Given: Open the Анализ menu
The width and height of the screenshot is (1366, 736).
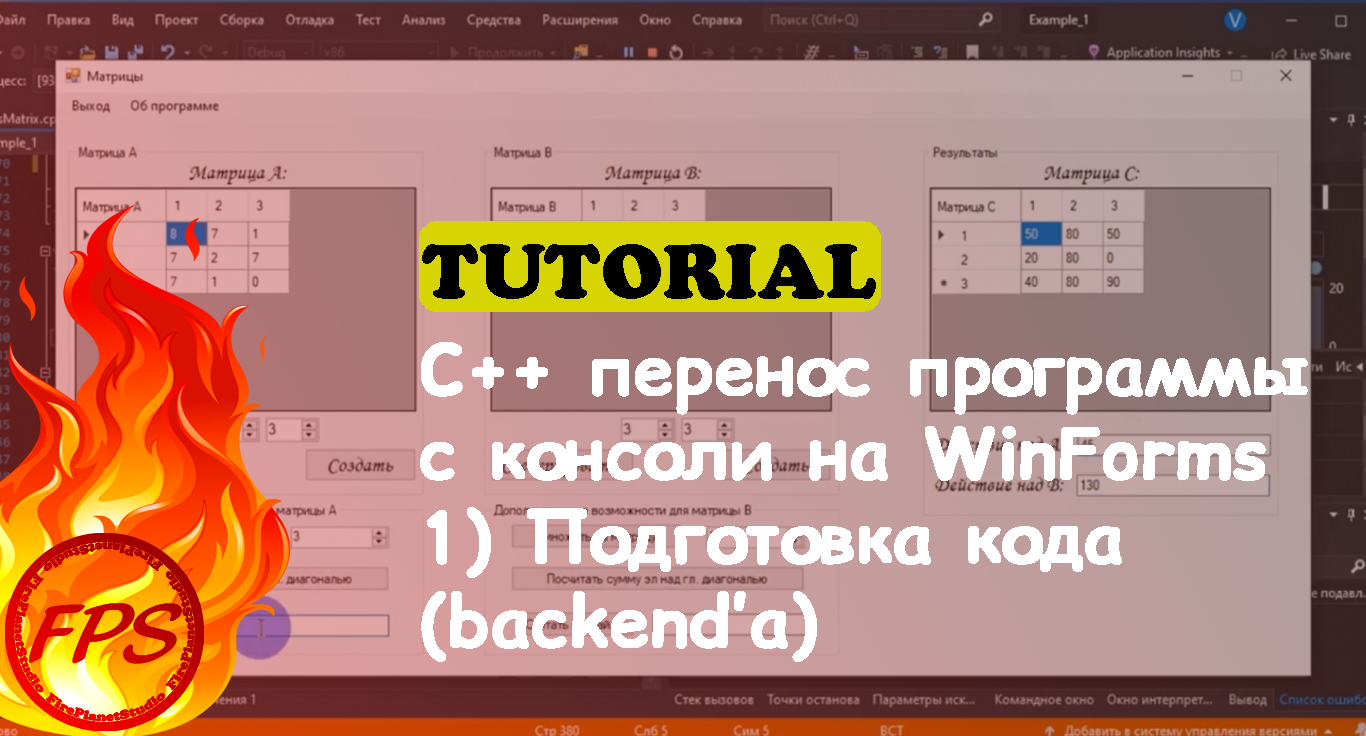Looking at the screenshot, I should tap(424, 19).
